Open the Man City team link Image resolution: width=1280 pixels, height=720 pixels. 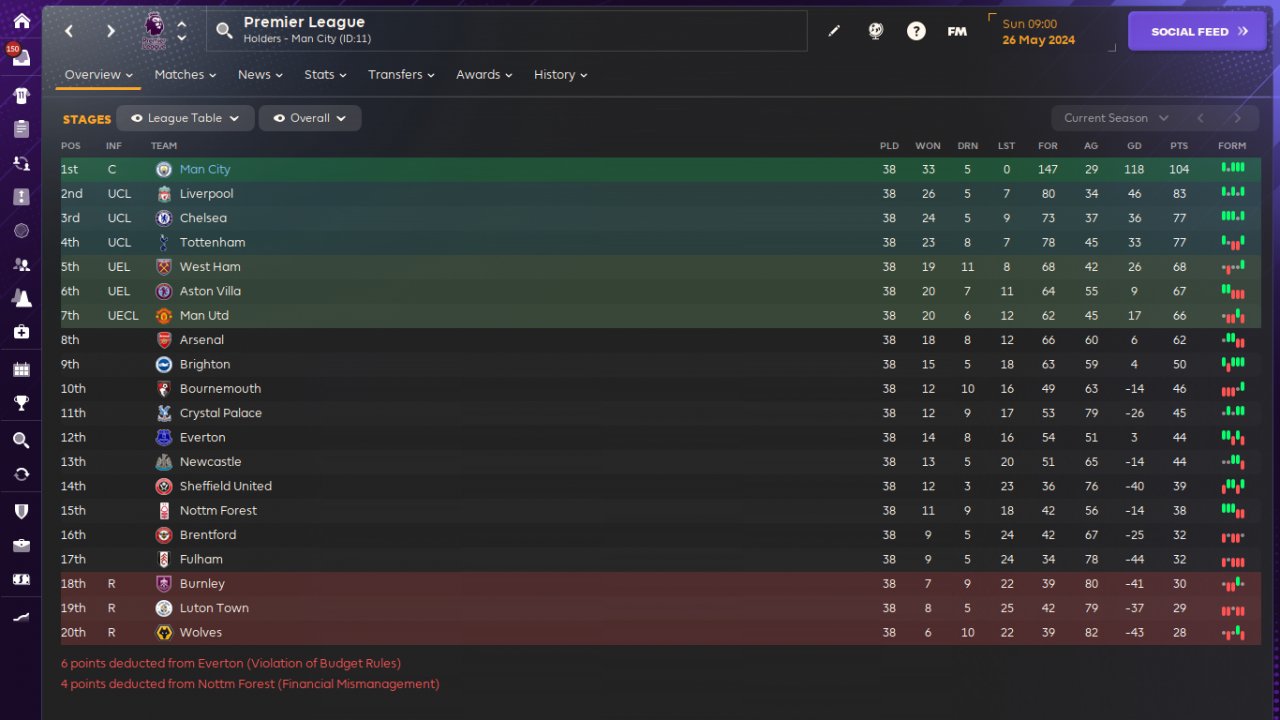point(205,170)
